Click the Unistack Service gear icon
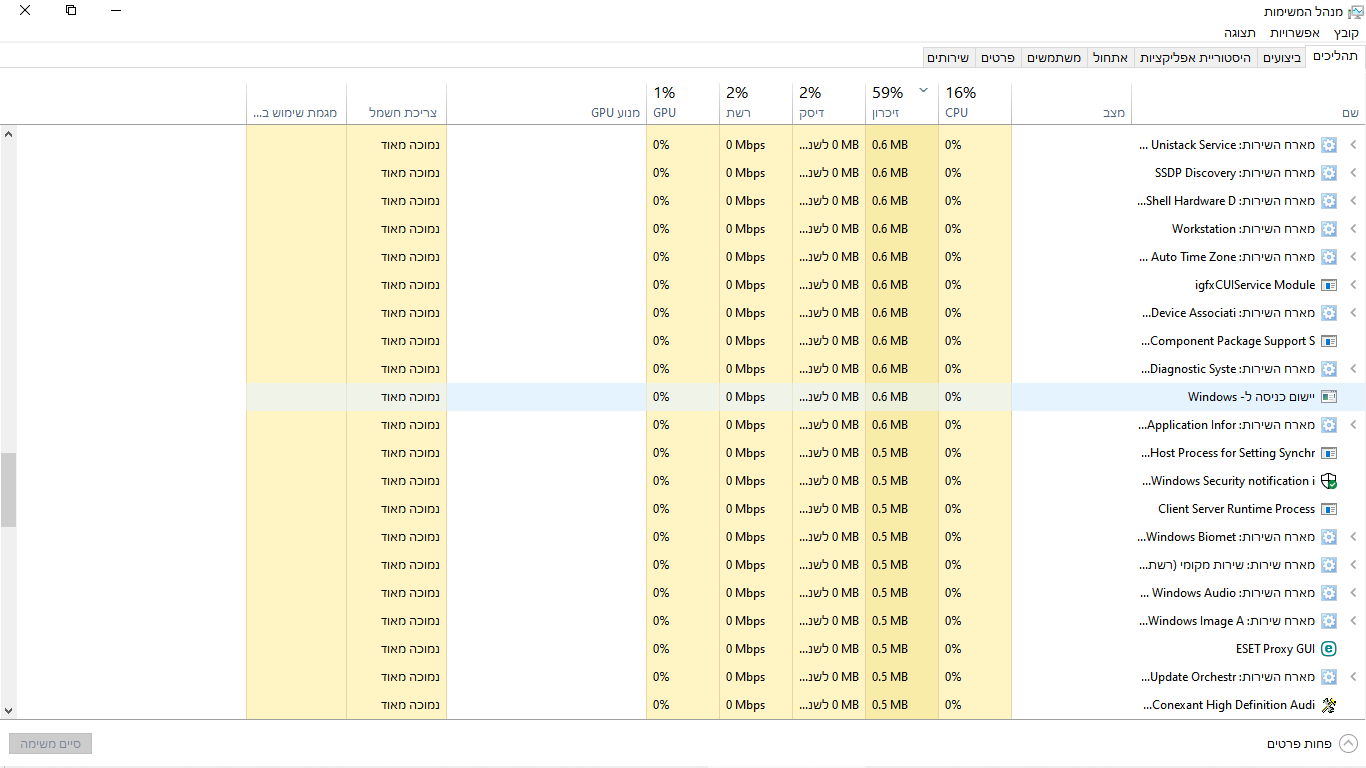The image size is (1366, 768). 1329,145
